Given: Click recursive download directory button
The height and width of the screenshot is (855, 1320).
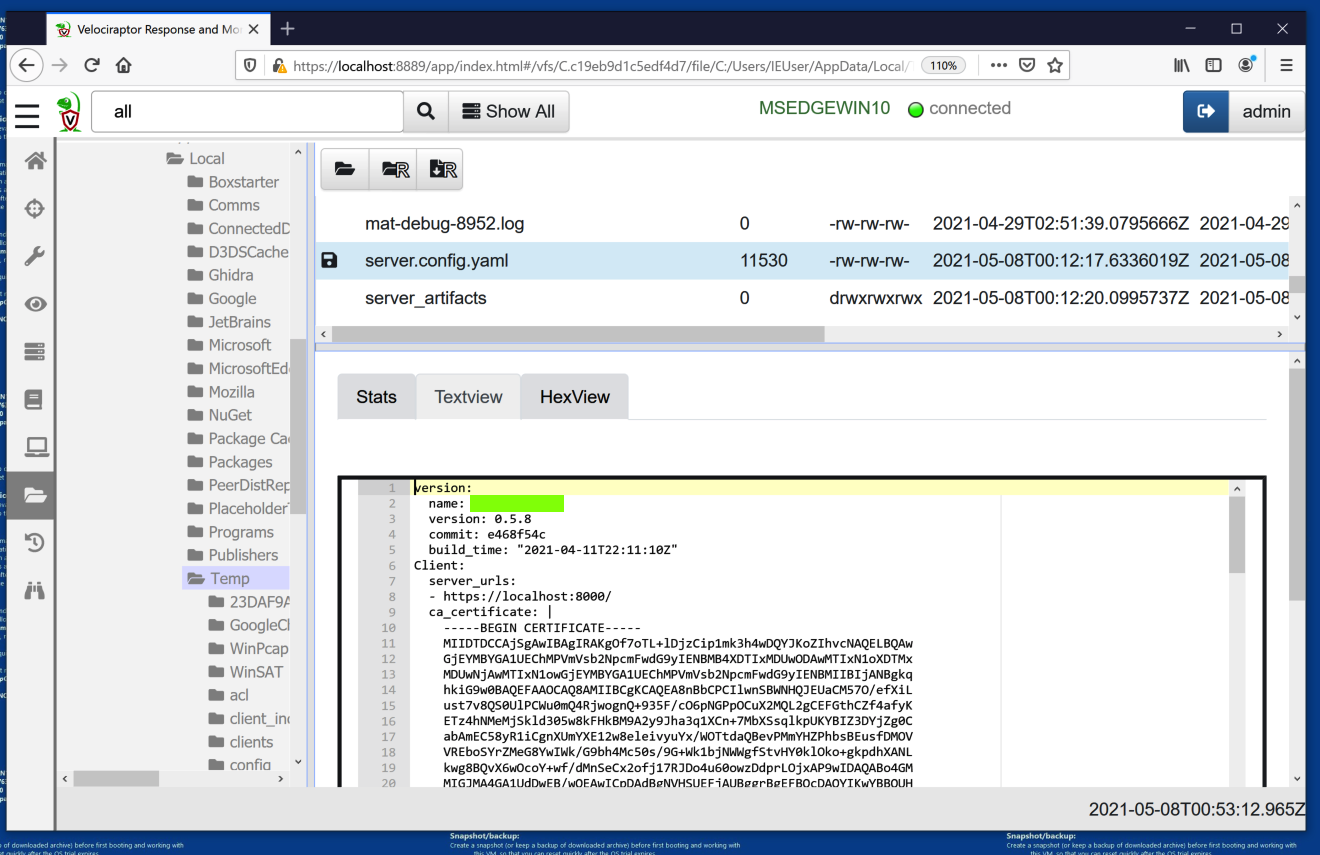Looking at the screenshot, I should click(440, 169).
